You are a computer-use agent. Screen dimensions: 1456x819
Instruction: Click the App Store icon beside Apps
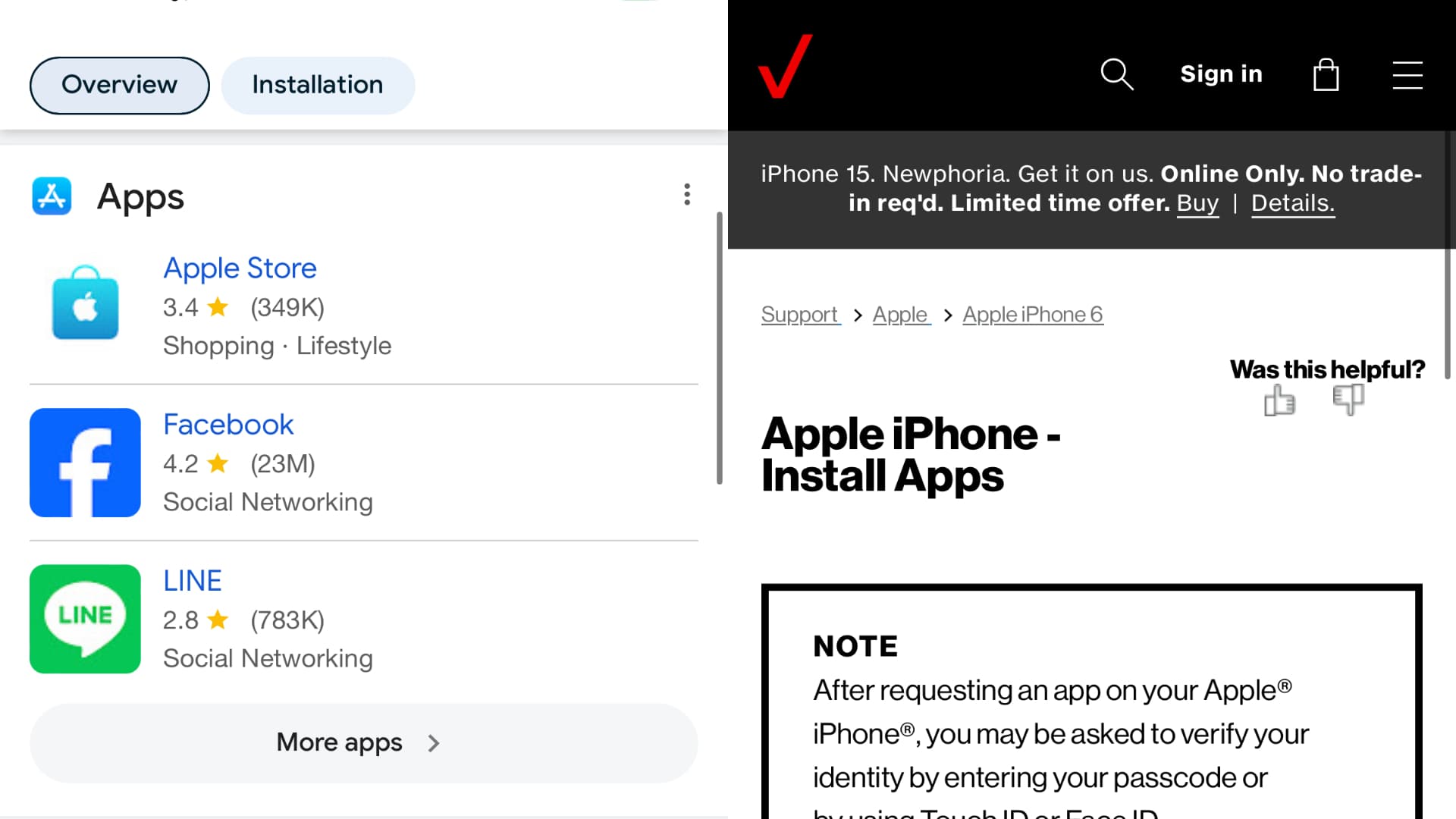coord(52,196)
